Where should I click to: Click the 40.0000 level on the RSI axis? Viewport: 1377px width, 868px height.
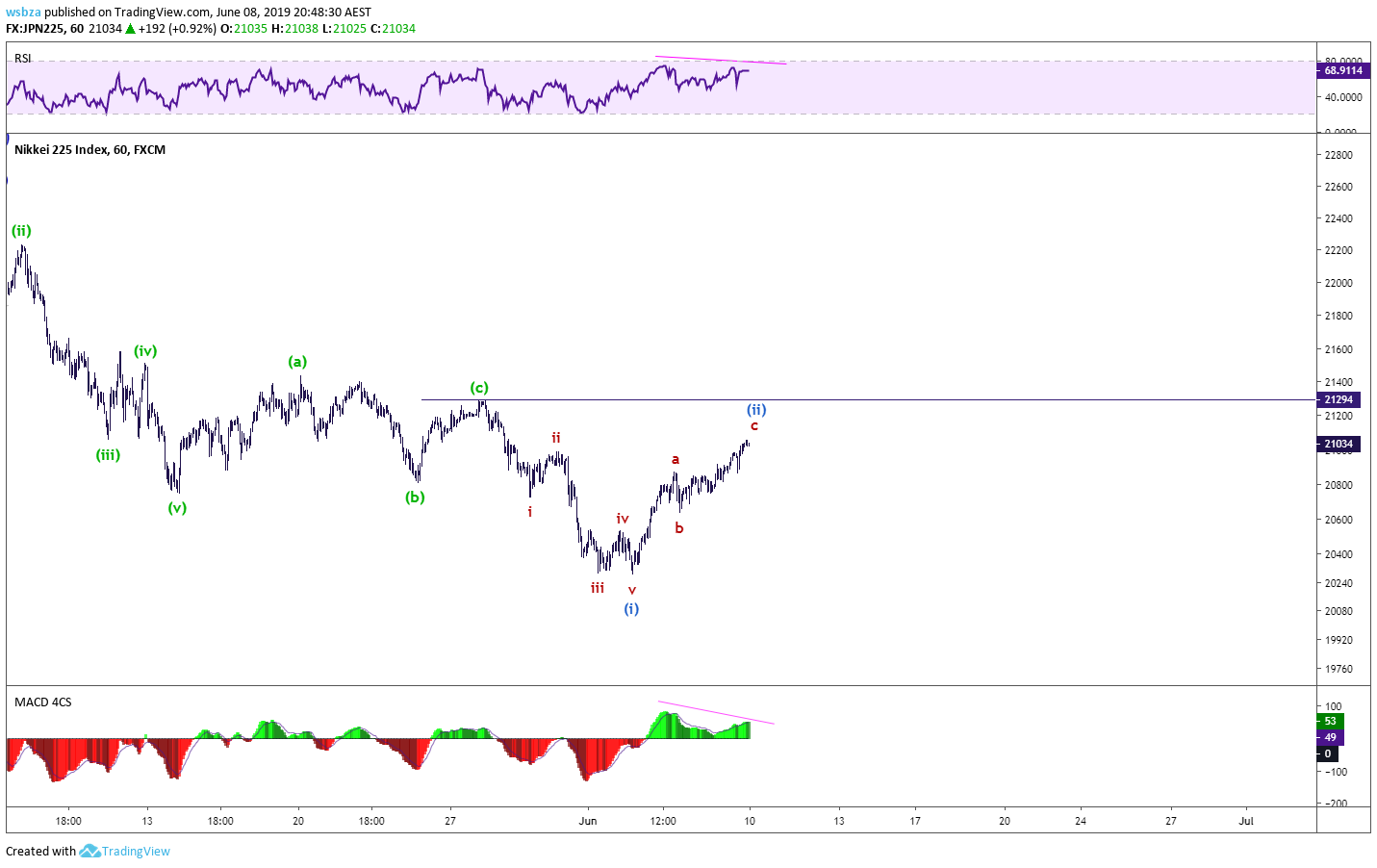(1343, 97)
